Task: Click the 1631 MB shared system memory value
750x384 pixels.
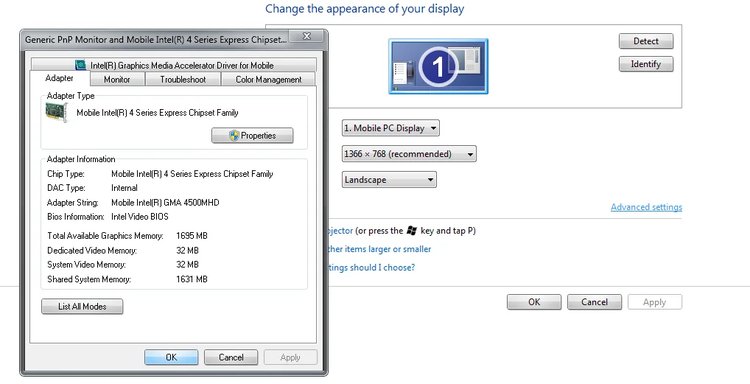Action: pyautogui.click(x=191, y=279)
